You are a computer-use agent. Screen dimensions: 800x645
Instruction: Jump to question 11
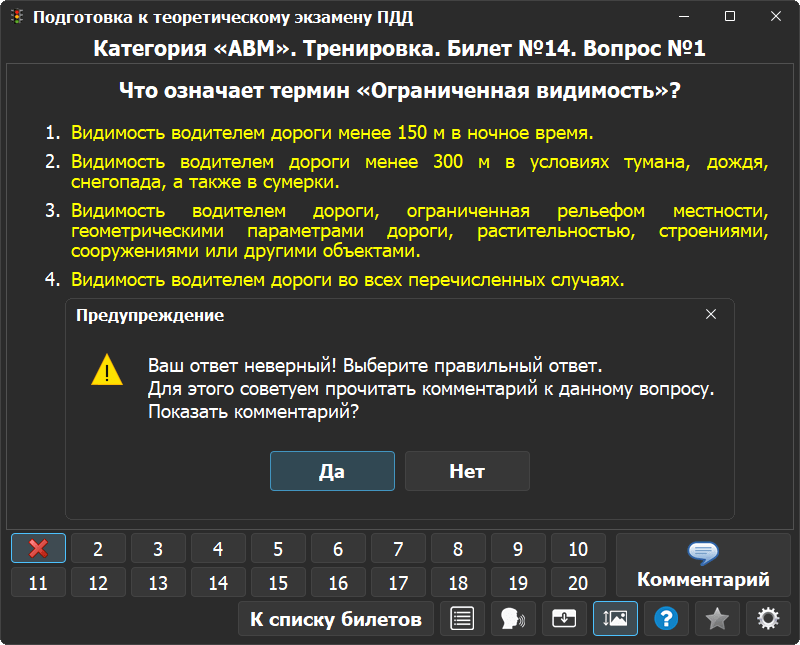38,582
